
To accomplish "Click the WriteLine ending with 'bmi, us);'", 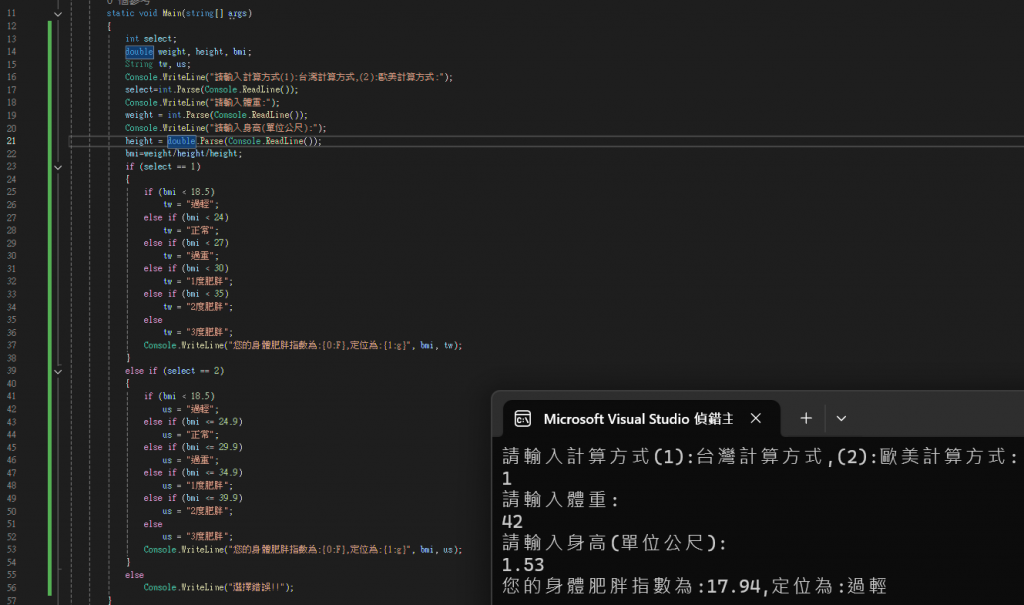I will (x=302, y=549).
